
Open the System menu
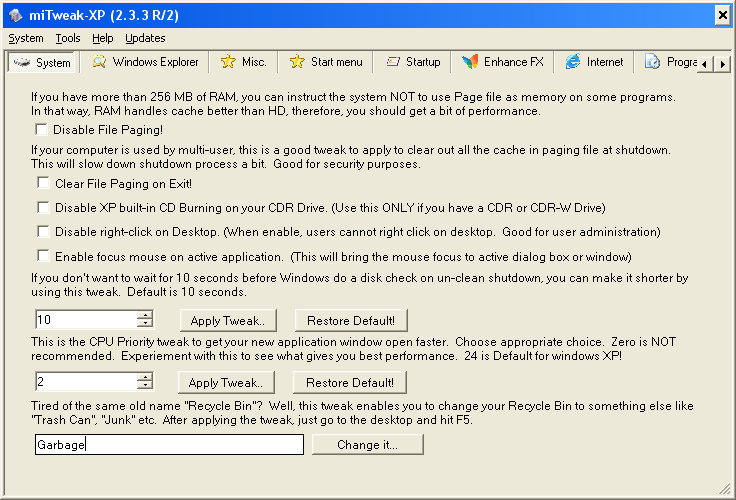pyautogui.click(x=26, y=38)
